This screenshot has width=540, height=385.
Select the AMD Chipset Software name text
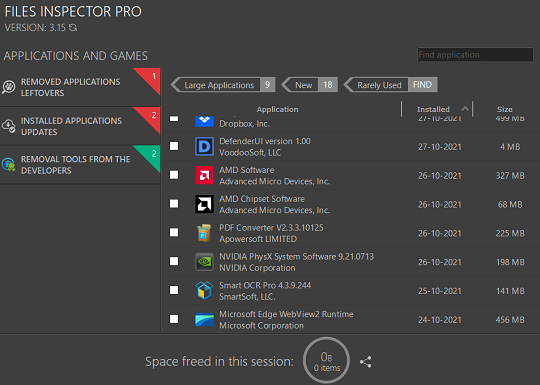click(x=262, y=199)
